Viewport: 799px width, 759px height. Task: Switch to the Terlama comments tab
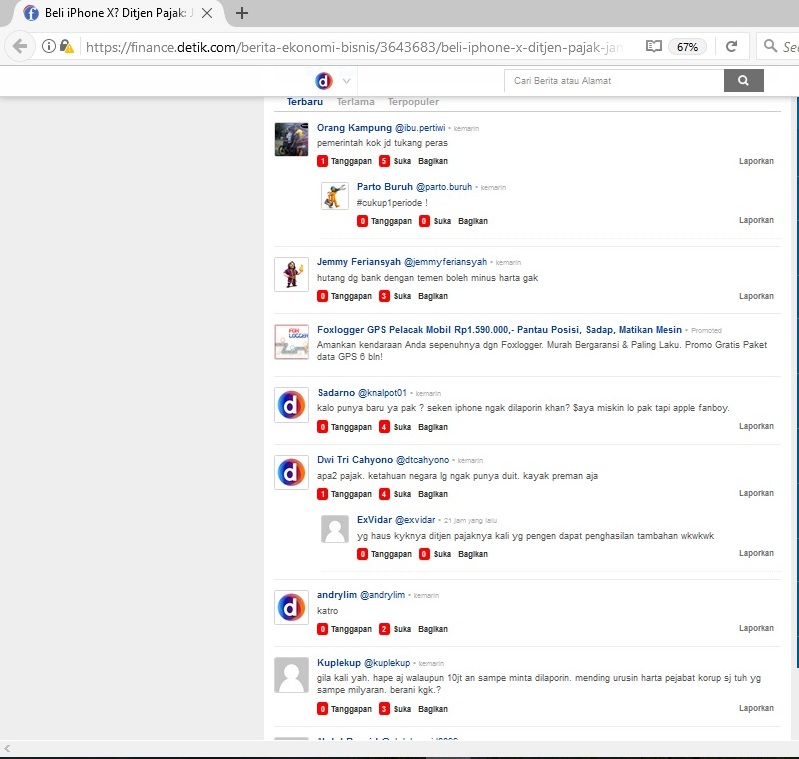tap(355, 102)
